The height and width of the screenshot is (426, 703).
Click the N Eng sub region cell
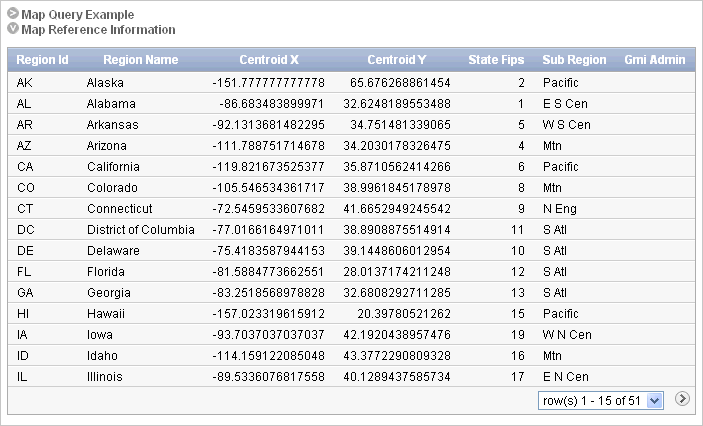(x=560, y=209)
